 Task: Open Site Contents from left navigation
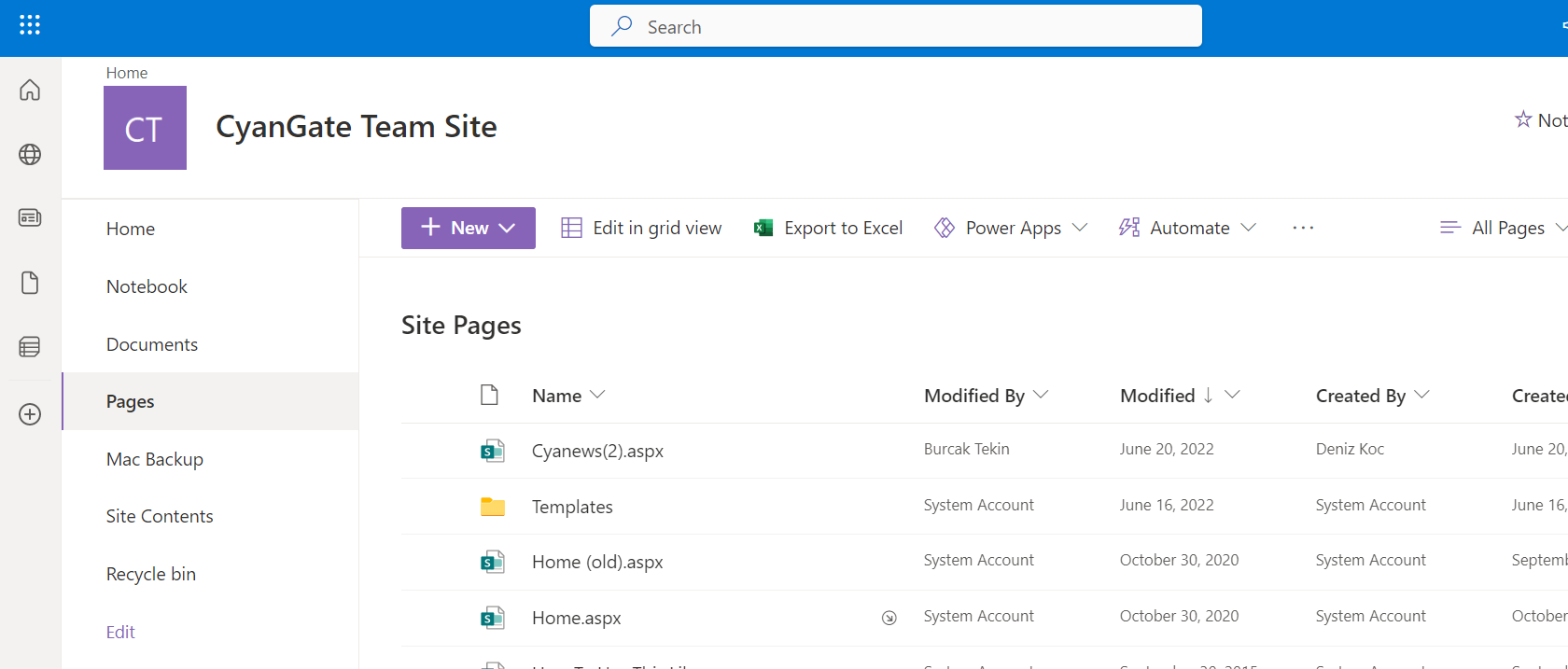160,516
